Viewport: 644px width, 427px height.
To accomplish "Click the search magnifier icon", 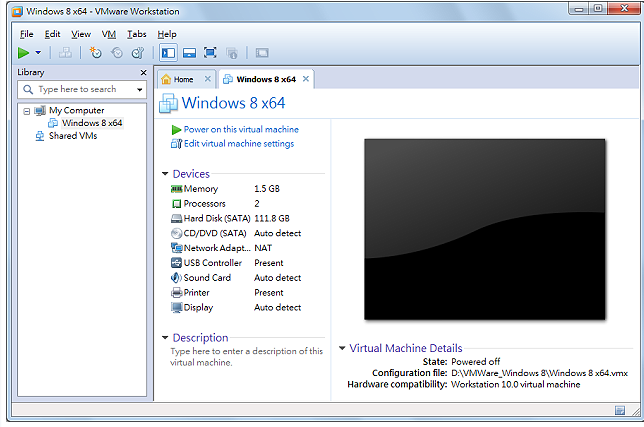I will tap(28, 89).
